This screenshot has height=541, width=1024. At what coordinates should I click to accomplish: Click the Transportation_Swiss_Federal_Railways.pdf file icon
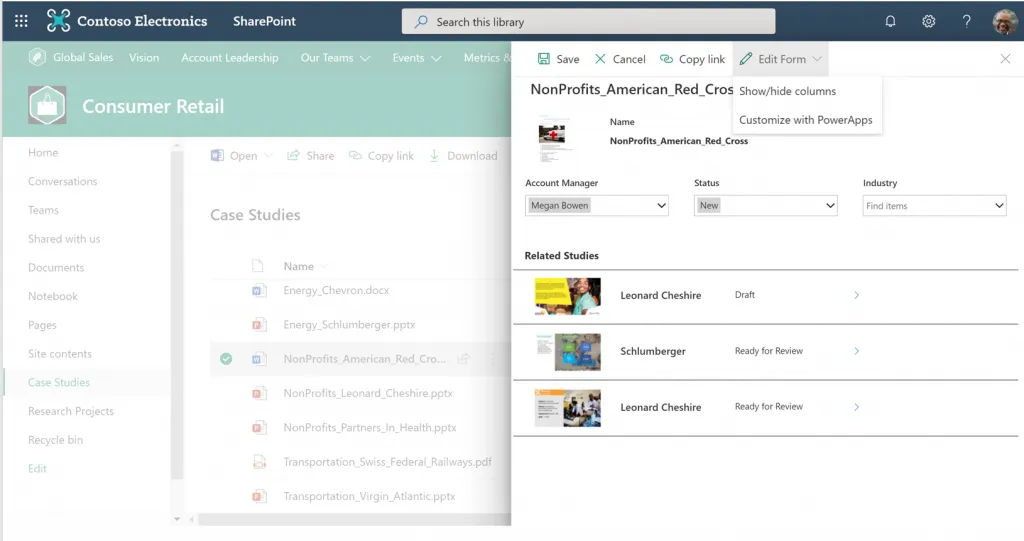point(259,462)
